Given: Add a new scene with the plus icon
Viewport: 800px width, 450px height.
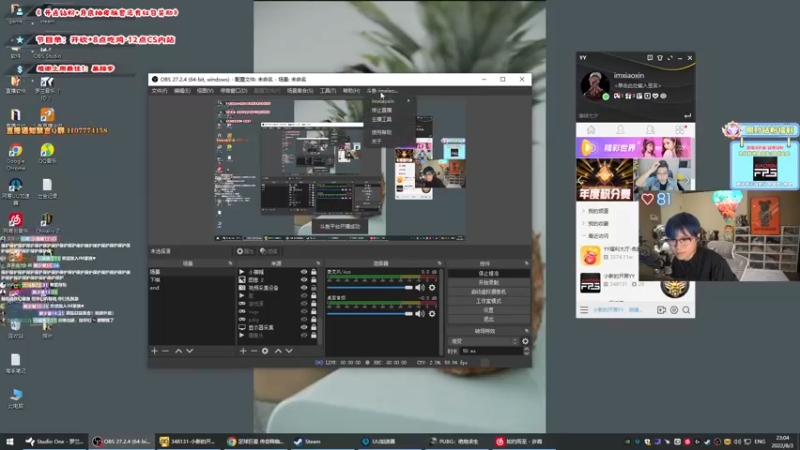Looking at the screenshot, I should pyautogui.click(x=155, y=351).
